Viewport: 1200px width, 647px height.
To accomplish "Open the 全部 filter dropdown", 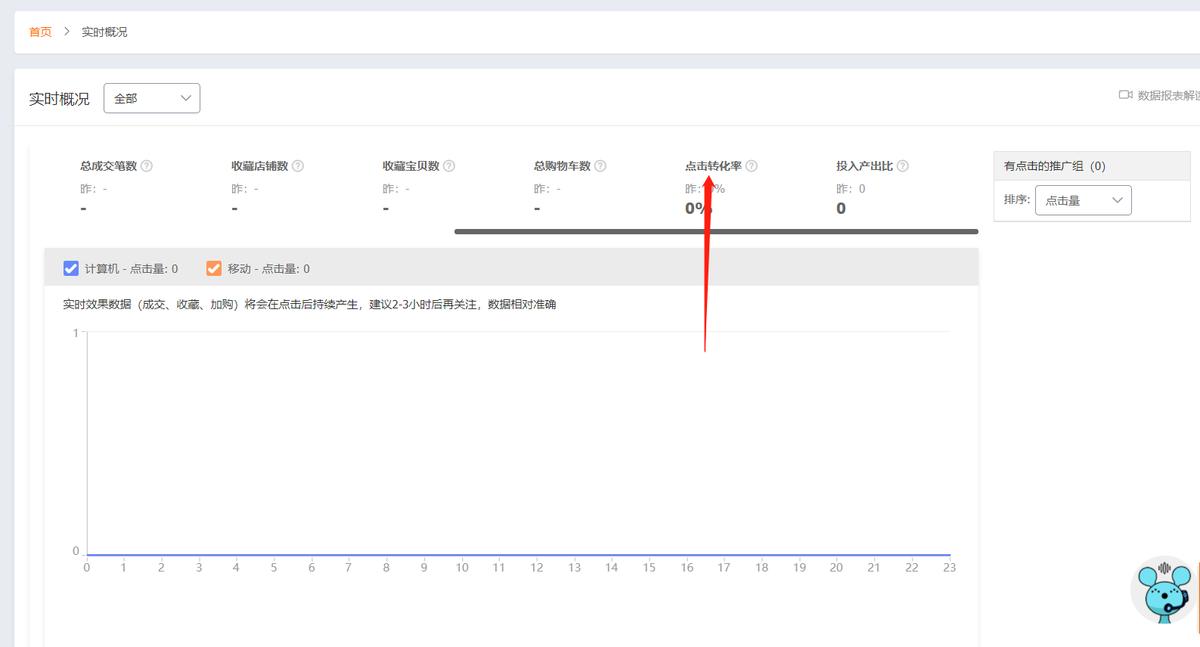I will [x=151, y=98].
